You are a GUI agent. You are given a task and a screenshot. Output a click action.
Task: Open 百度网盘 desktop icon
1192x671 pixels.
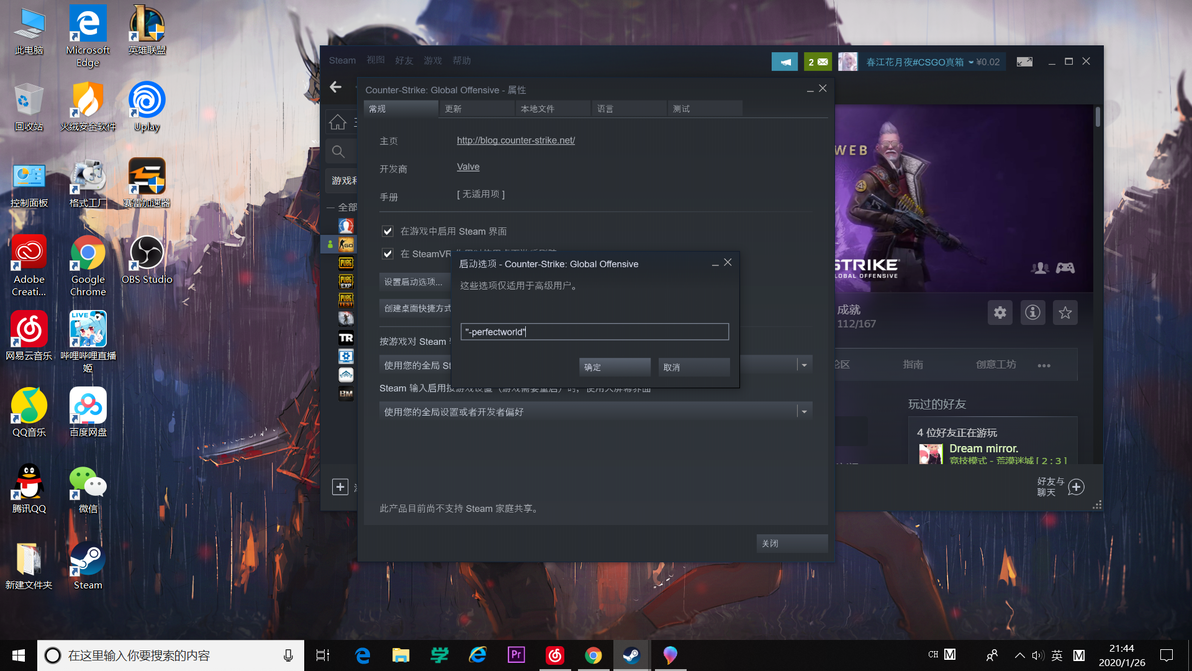pos(87,412)
